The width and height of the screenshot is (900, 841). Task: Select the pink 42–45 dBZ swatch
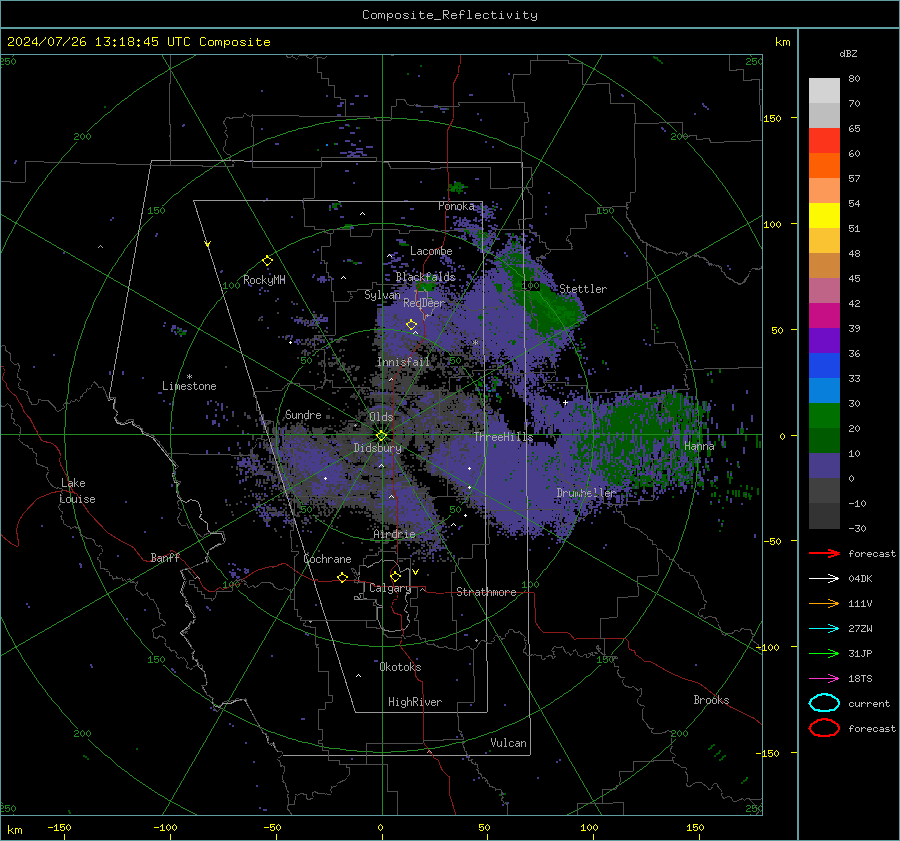[x=824, y=291]
